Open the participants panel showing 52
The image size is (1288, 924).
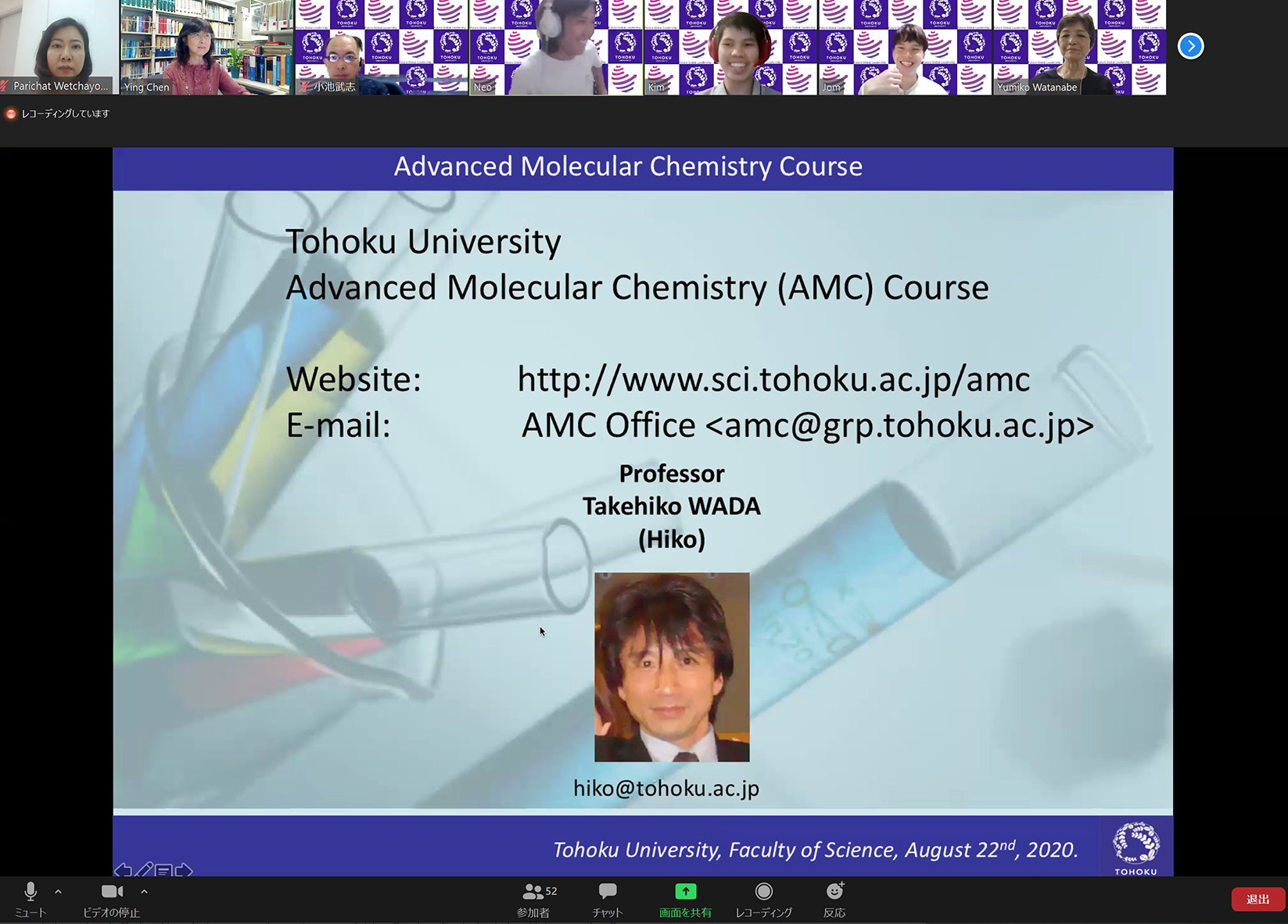(538, 899)
